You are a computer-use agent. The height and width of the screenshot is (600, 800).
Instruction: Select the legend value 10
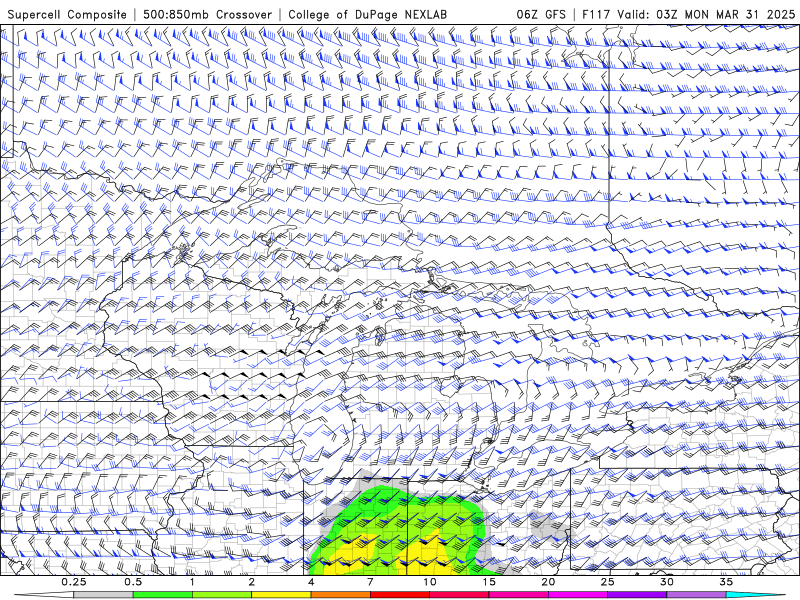pos(430,582)
